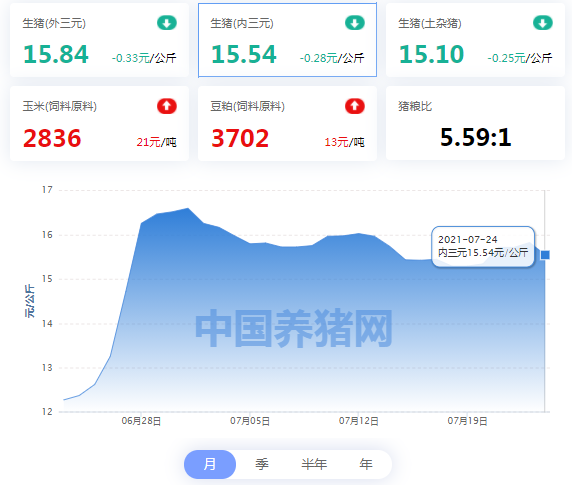Click the 2021-07-24 chart tooltip
The image size is (572, 485).
pos(483,247)
